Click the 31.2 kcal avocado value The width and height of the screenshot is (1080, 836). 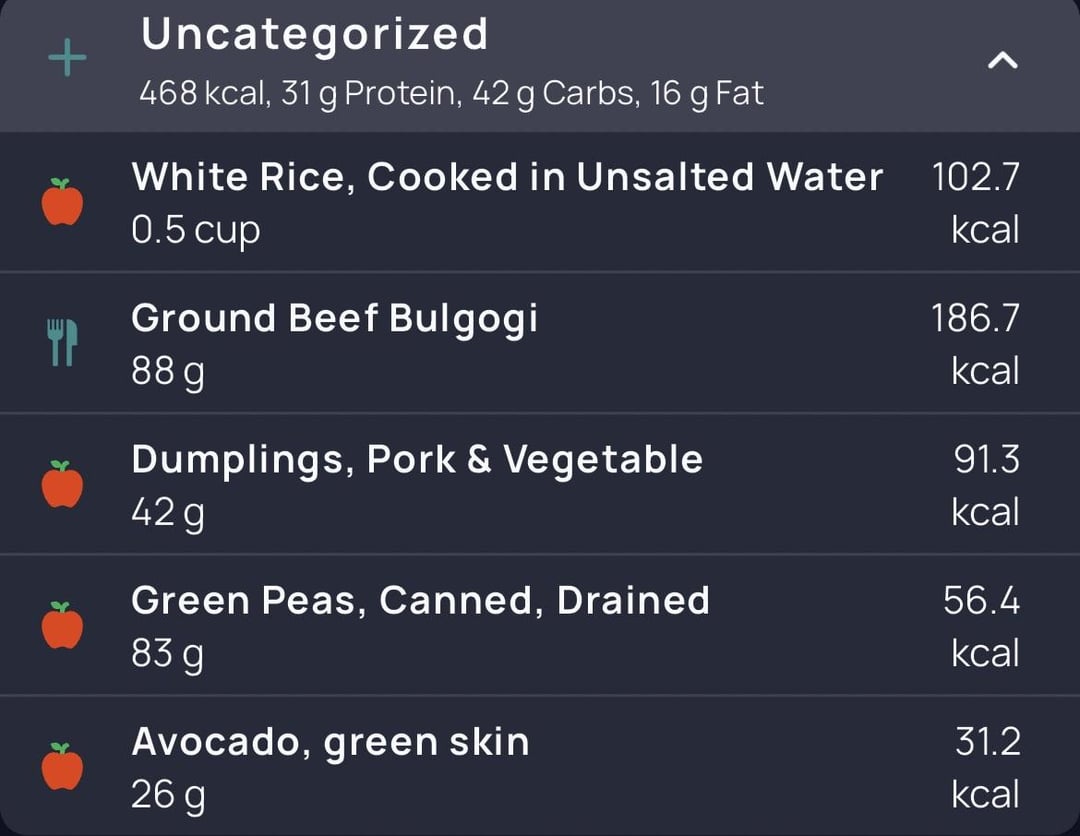tap(986, 768)
